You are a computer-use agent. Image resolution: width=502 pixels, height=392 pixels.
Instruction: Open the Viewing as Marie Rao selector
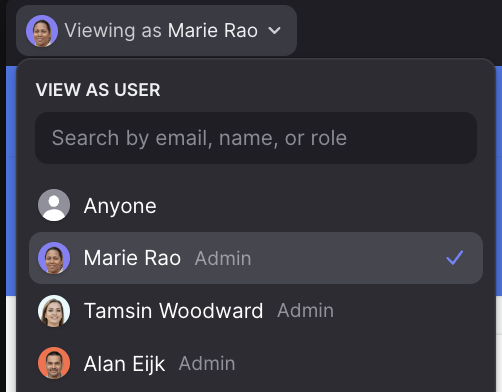(x=156, y=31)
